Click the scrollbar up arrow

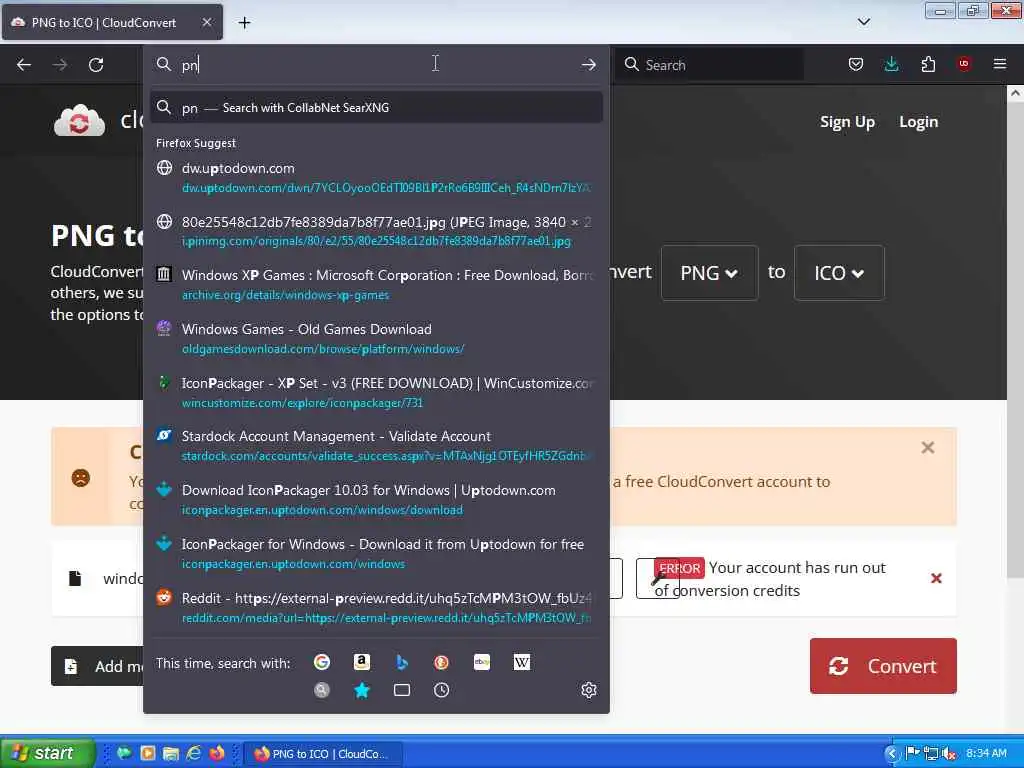coord(1015,93)
